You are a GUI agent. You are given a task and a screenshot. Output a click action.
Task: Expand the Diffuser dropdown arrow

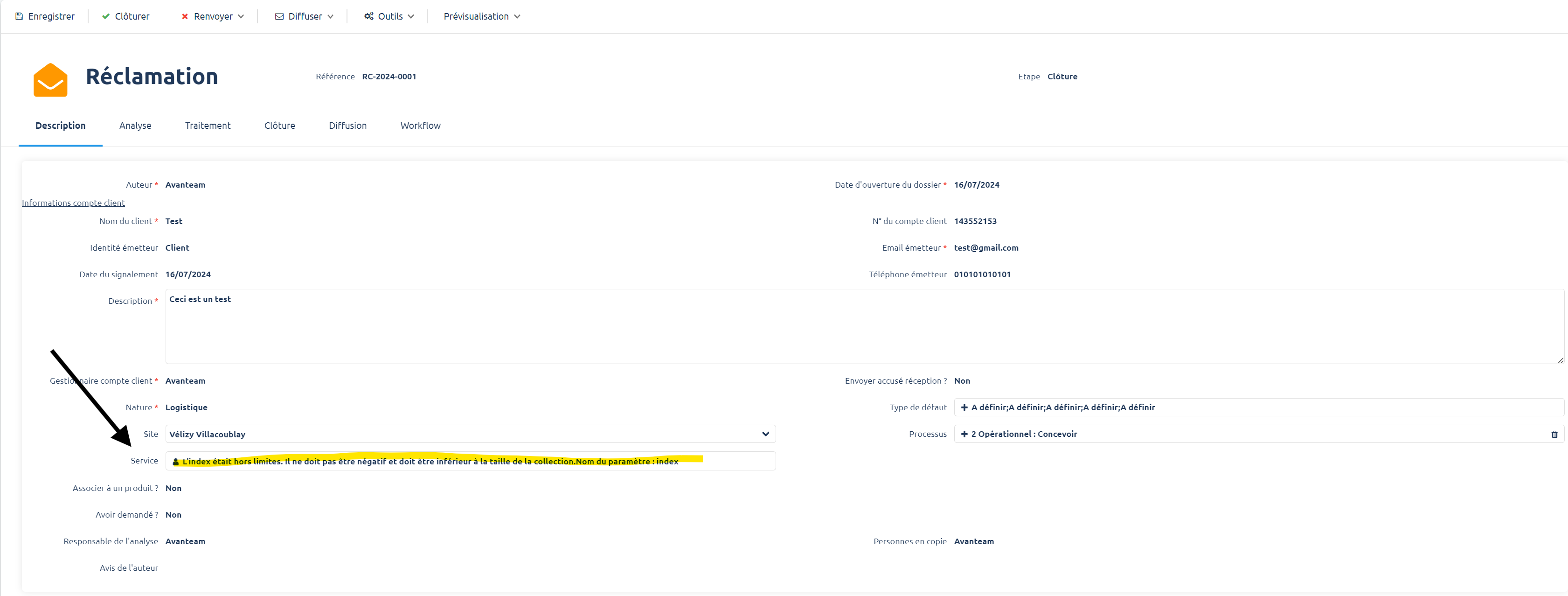pos(331,16)
